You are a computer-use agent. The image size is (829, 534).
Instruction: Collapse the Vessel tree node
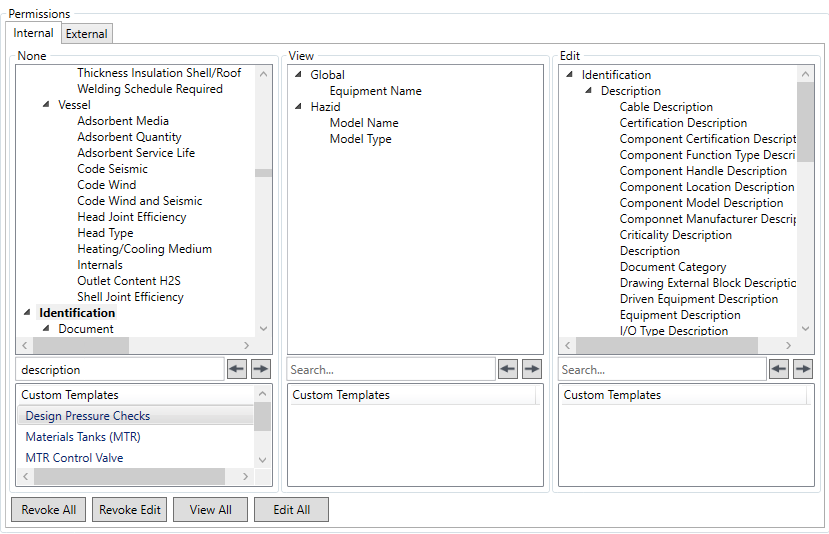click(x=46, y=105)
